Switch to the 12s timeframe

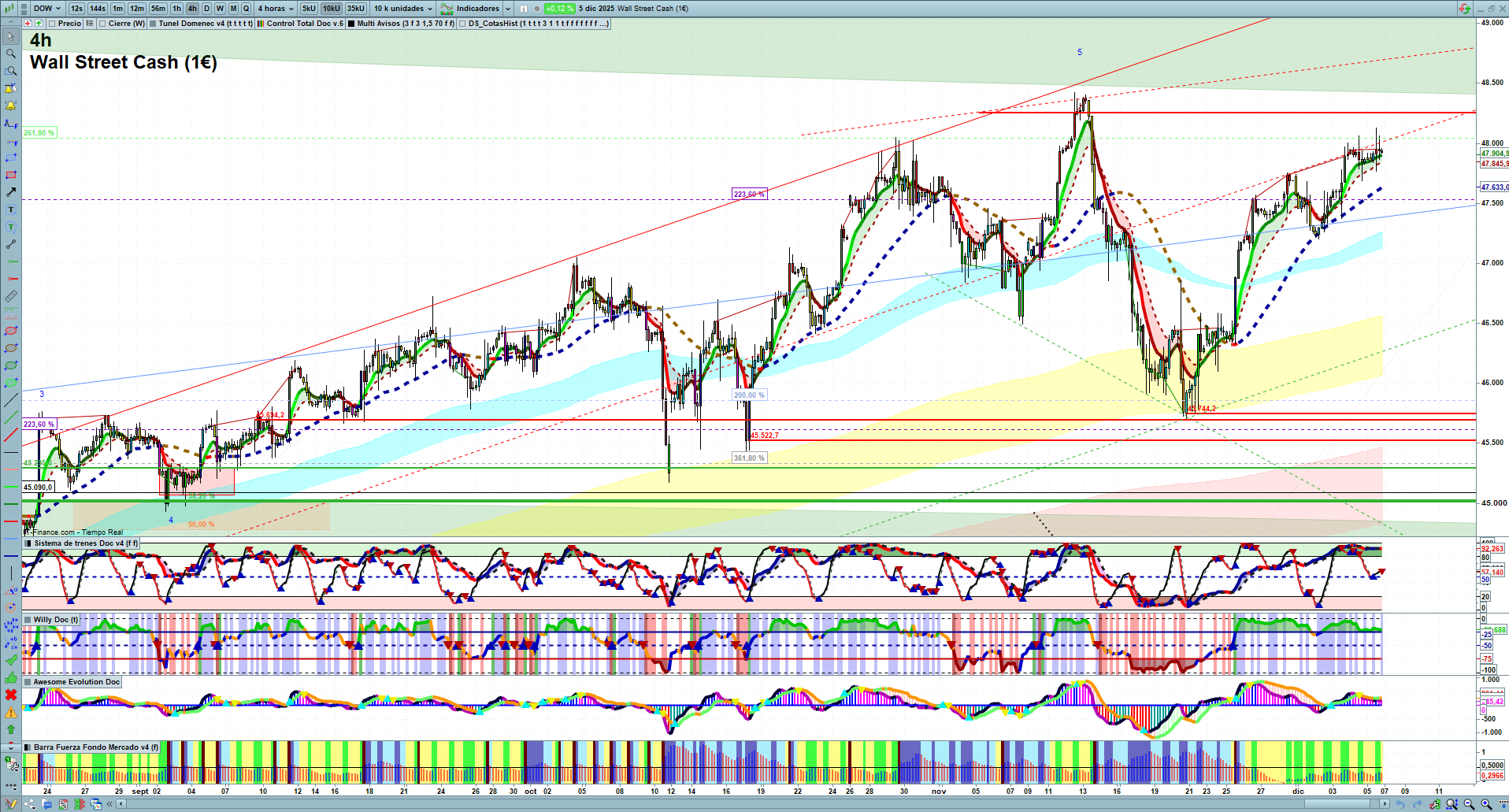tap(76, 9)
